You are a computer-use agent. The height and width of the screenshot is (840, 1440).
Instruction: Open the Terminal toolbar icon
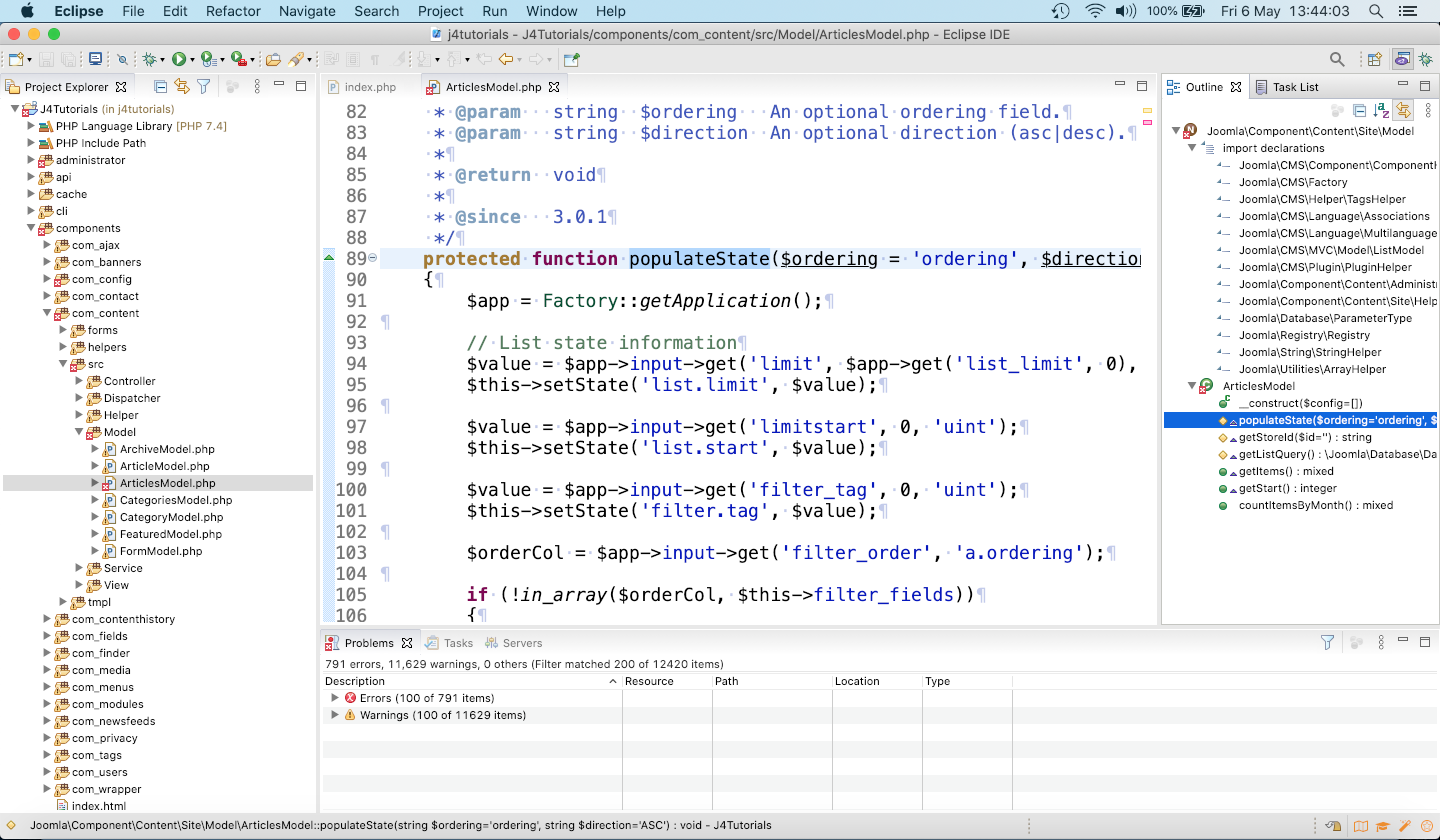pyautogui.click(x=94, y=59)
